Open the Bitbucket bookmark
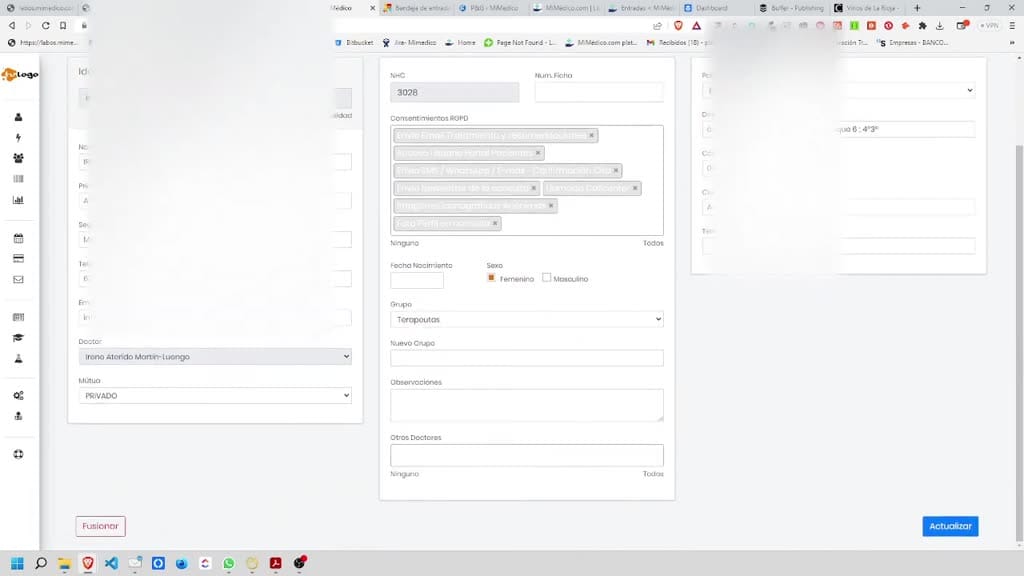This screenshot has height=576, width=1024. 354,42
